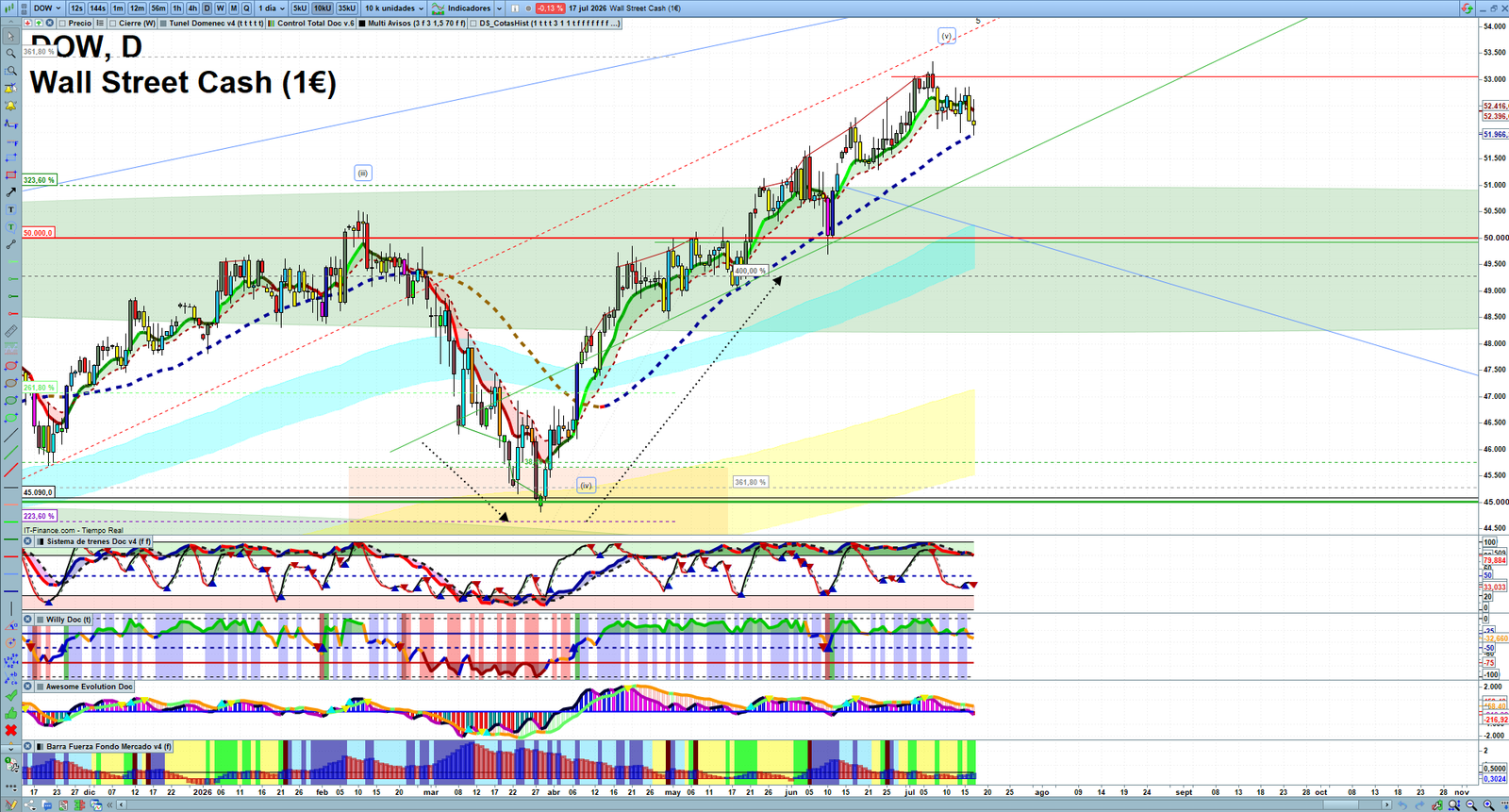This screenshot has height=812, width=1509.
Task: Click the 10kU units button
Action: (x=323, y=8)
